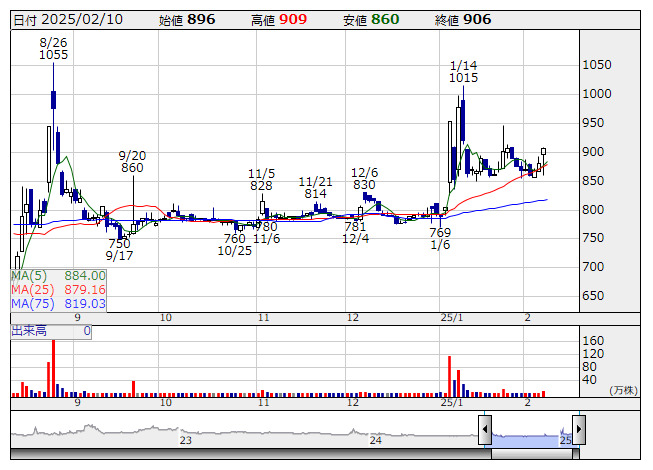653x470 pixels.
Task: Click the 12/6 830 annotation
Action: click(364, 179)
